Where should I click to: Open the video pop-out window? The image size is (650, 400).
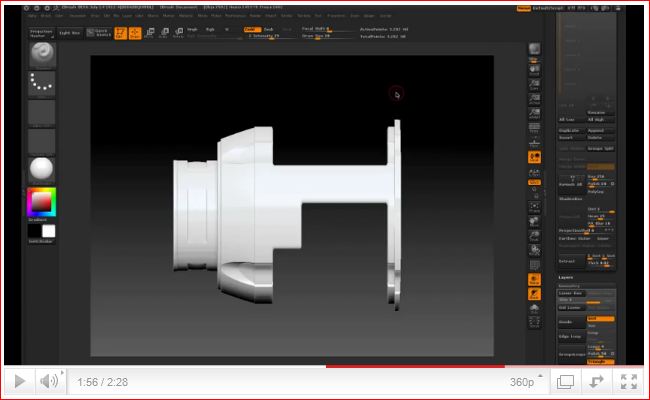565,381
